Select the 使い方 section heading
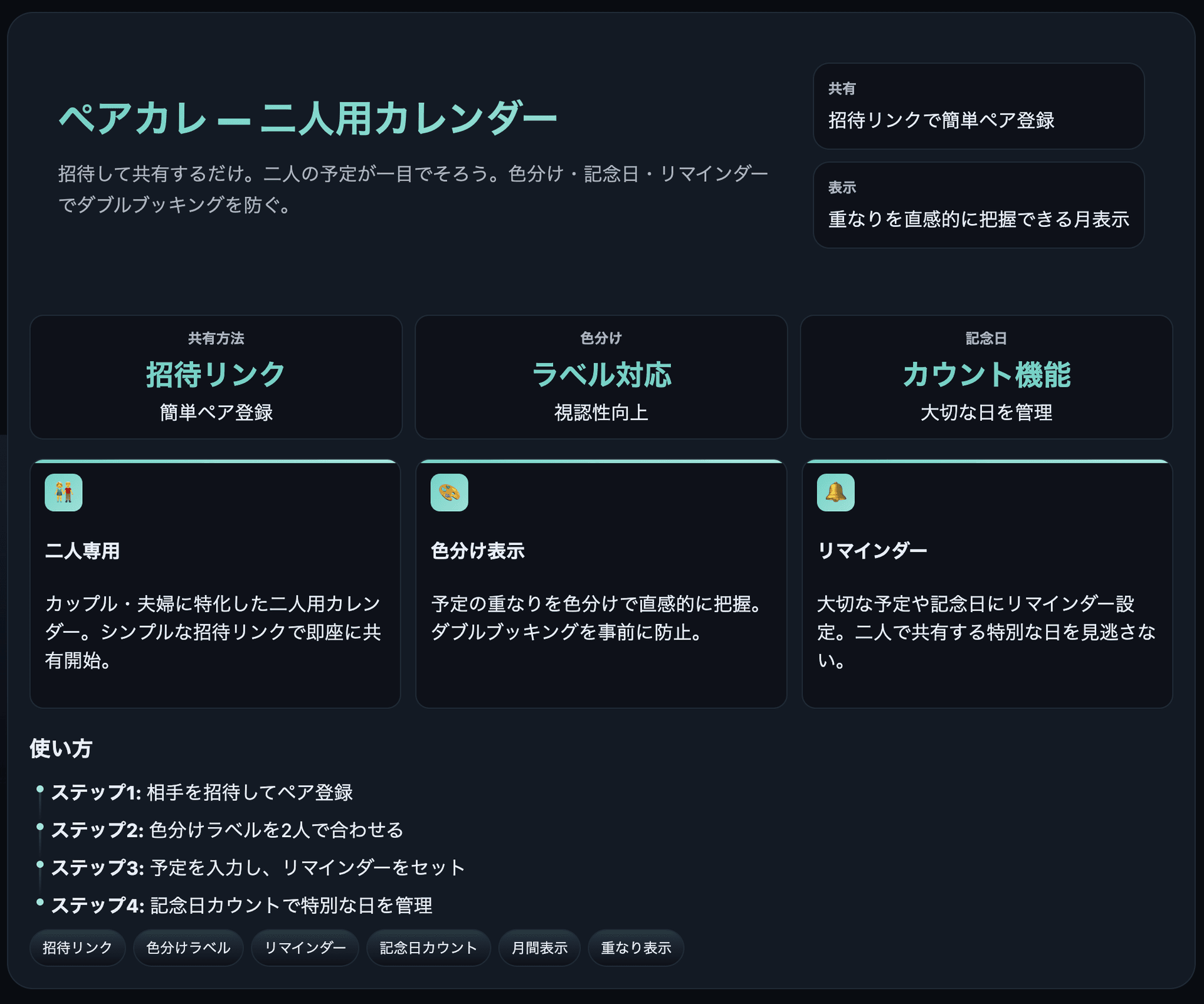Image resolution: width=1204 pixels, height=1004 pixels. point(60,748)
